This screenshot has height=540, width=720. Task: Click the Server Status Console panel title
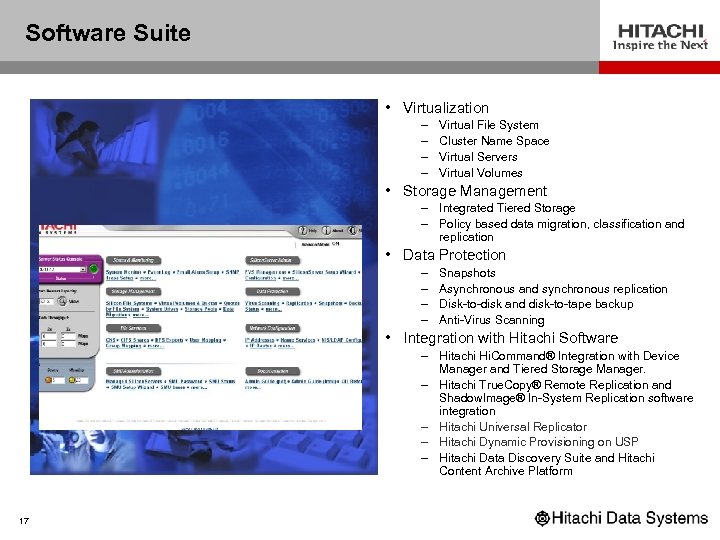tap(61, 259)
